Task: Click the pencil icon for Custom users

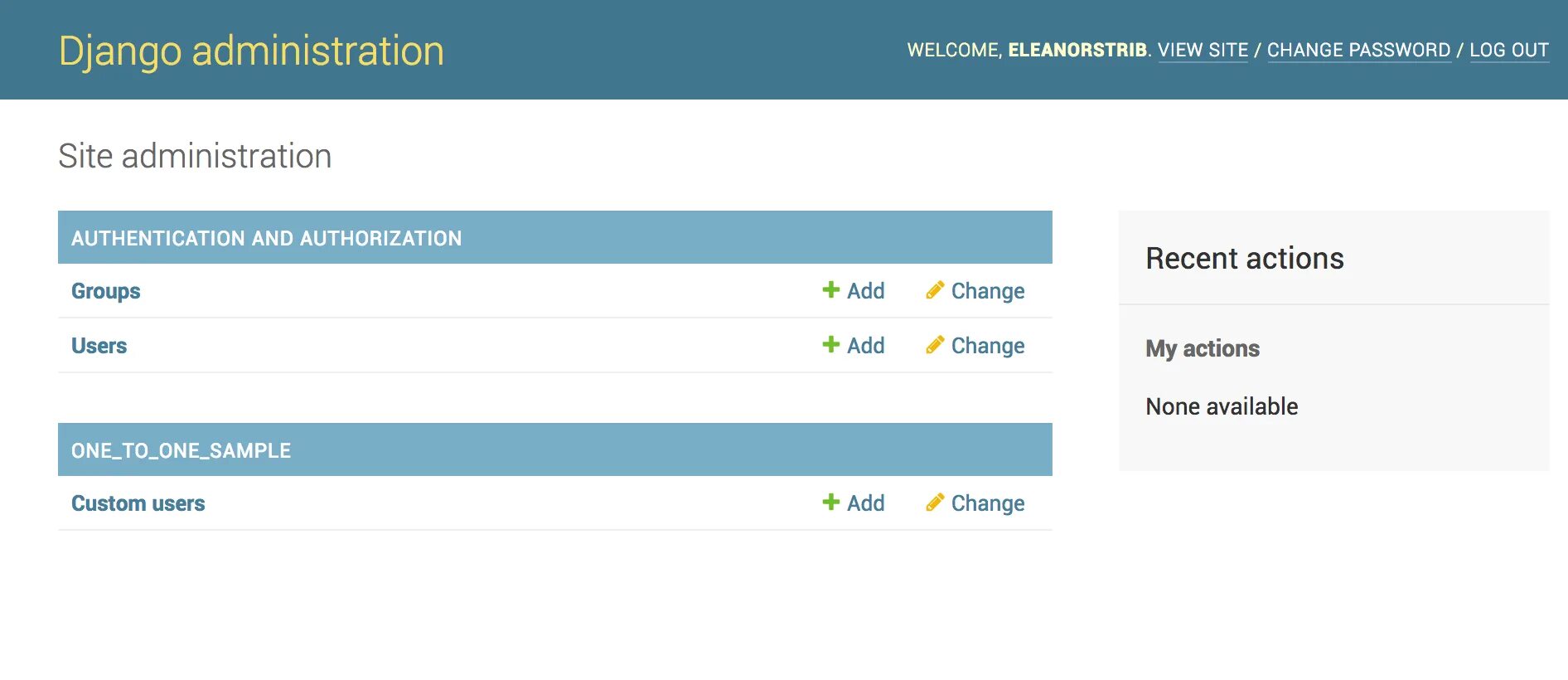Action: (x=935, y=502)
